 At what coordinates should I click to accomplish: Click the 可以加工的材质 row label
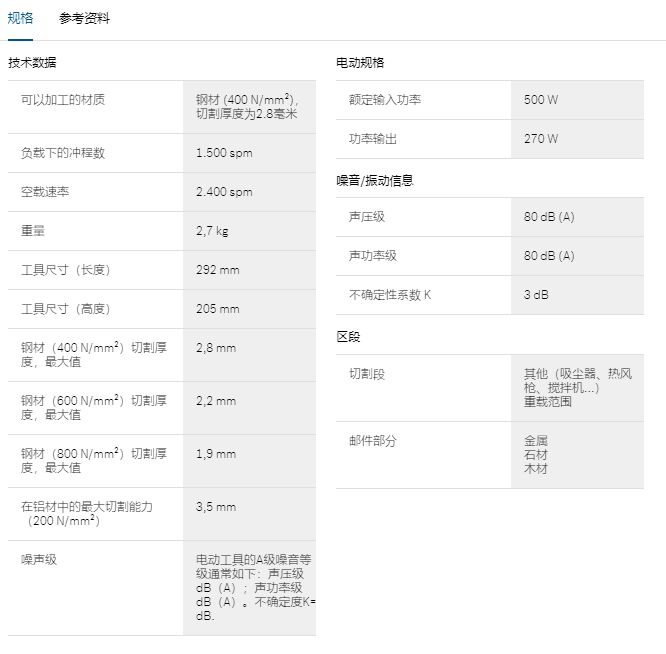(63, 100)
